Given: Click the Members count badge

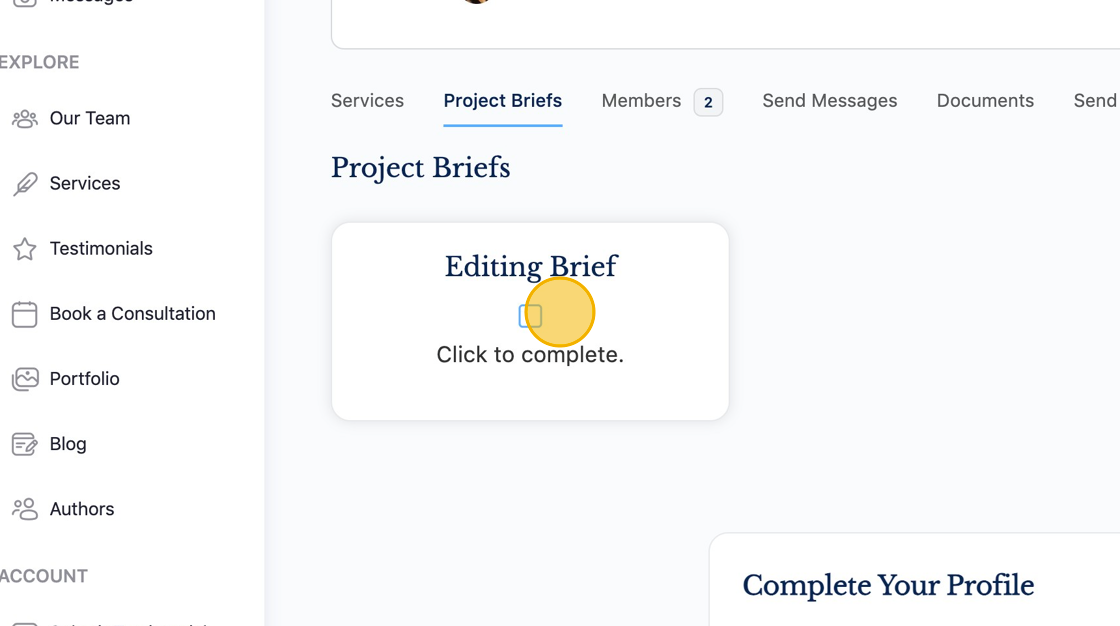Looking at the screenshot, I should click(708, 102).
